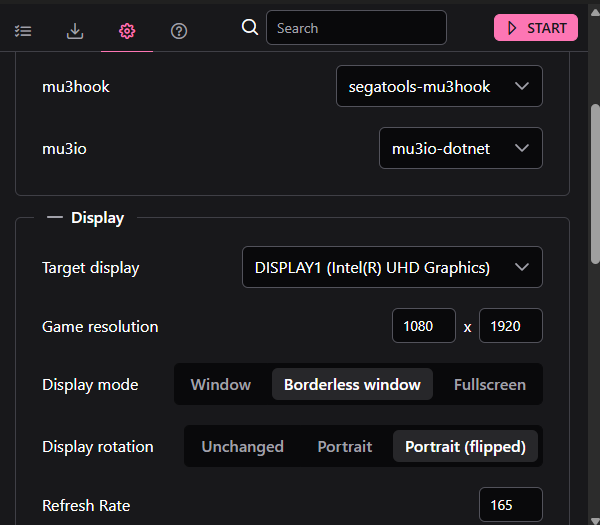Viewport: 600px width, 525px height.
Task: Open the settings gear tab
Action: tap(127, 30)
